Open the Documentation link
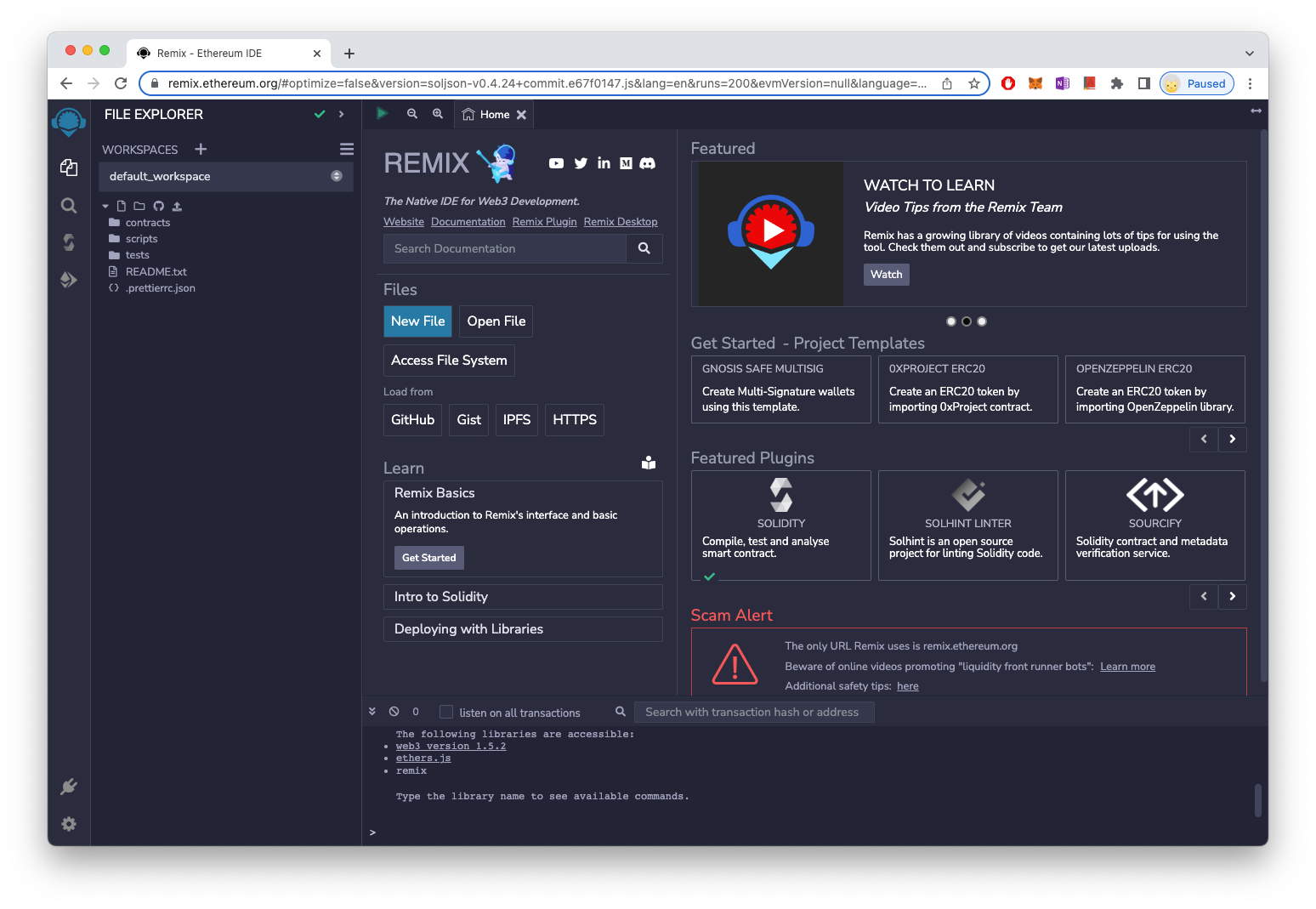This screenshot has height=909, width=1316. (x=468, y=222)
